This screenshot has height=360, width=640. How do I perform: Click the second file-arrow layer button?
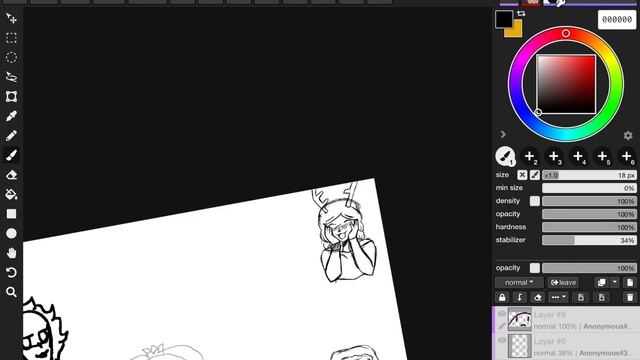[602, 298]
